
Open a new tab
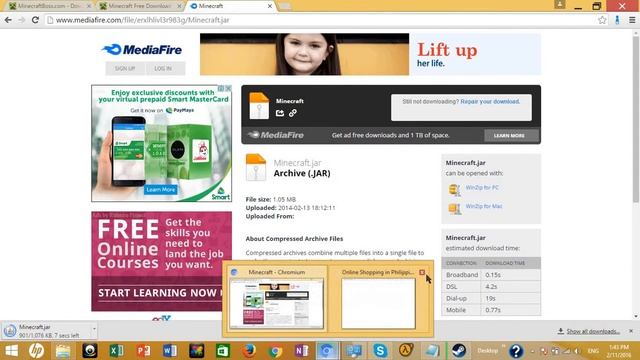(285, 6)
